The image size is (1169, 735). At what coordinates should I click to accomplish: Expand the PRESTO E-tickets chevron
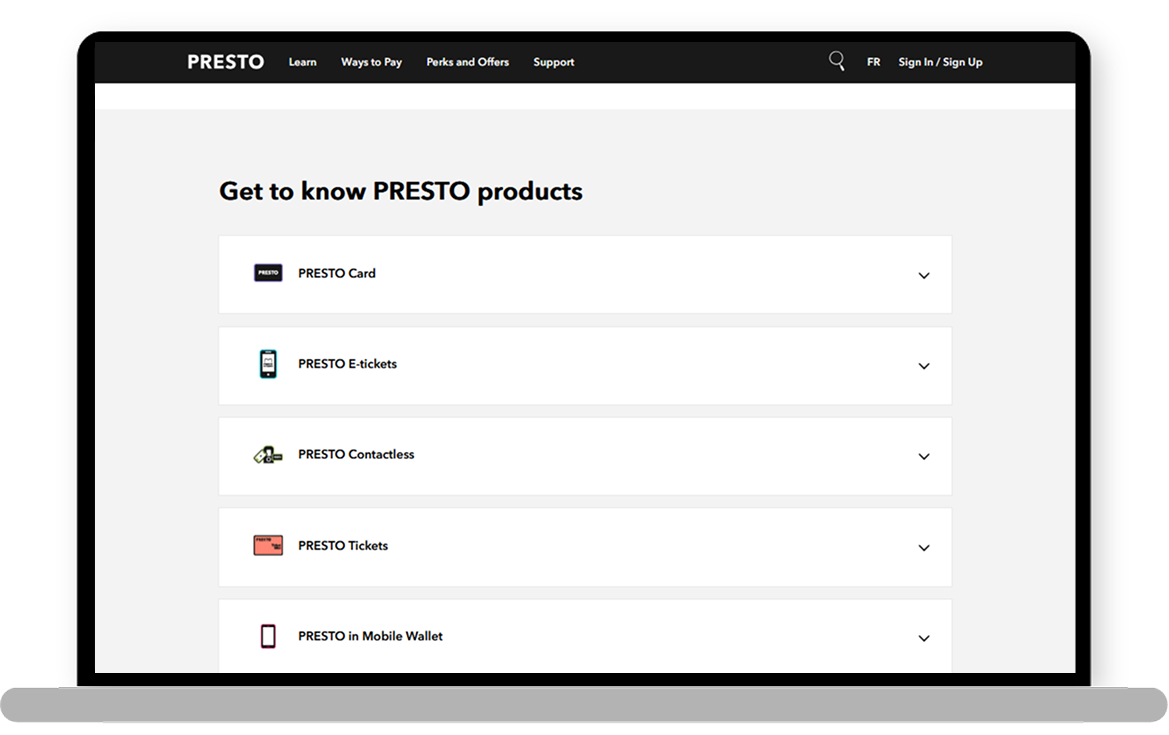coord(924,366)
